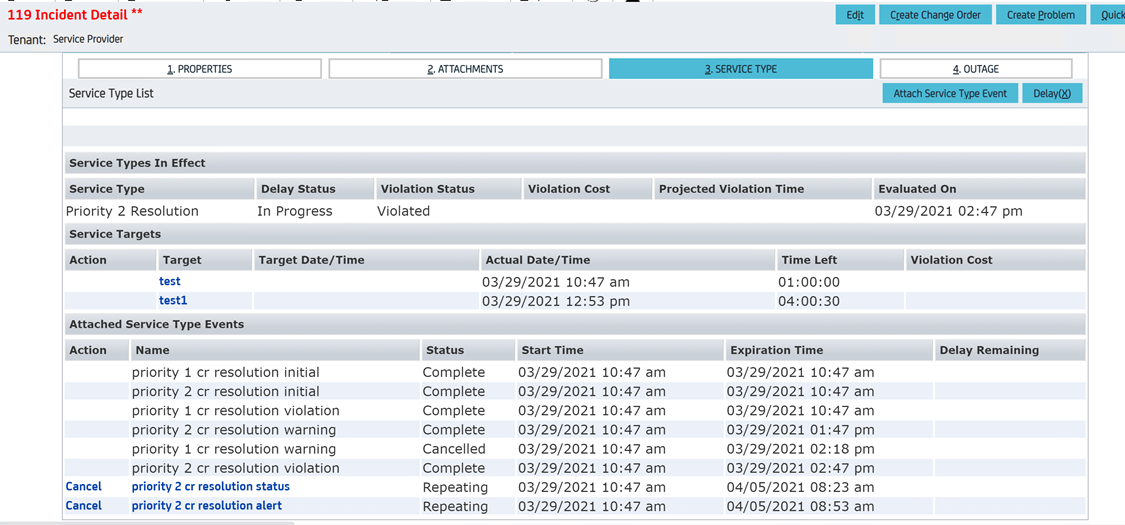Click the Edit button
Screen dimensions: 1125x525
[855, 15]
